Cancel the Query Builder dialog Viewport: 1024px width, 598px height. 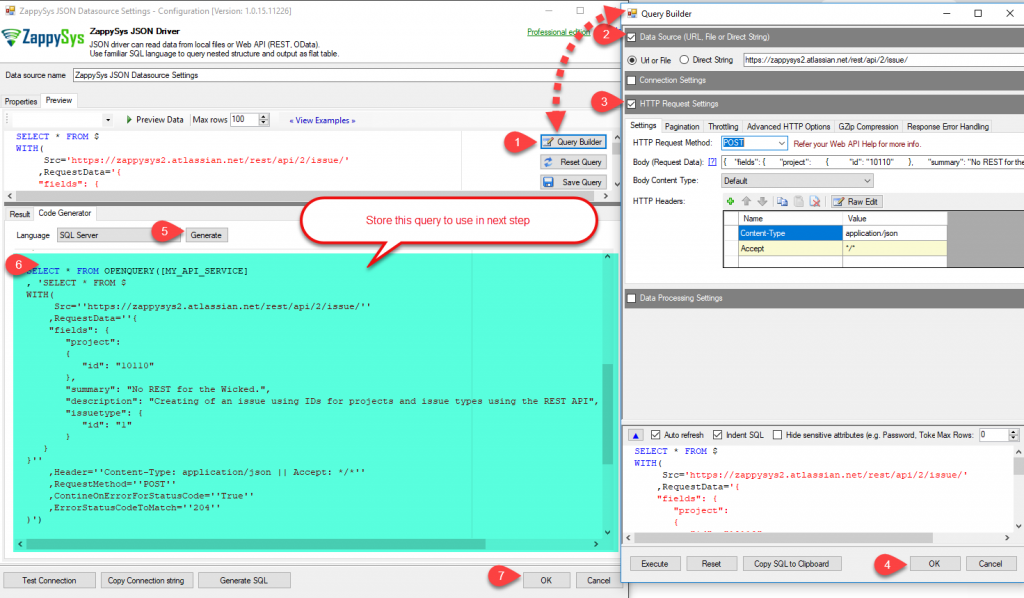[990, 563]
